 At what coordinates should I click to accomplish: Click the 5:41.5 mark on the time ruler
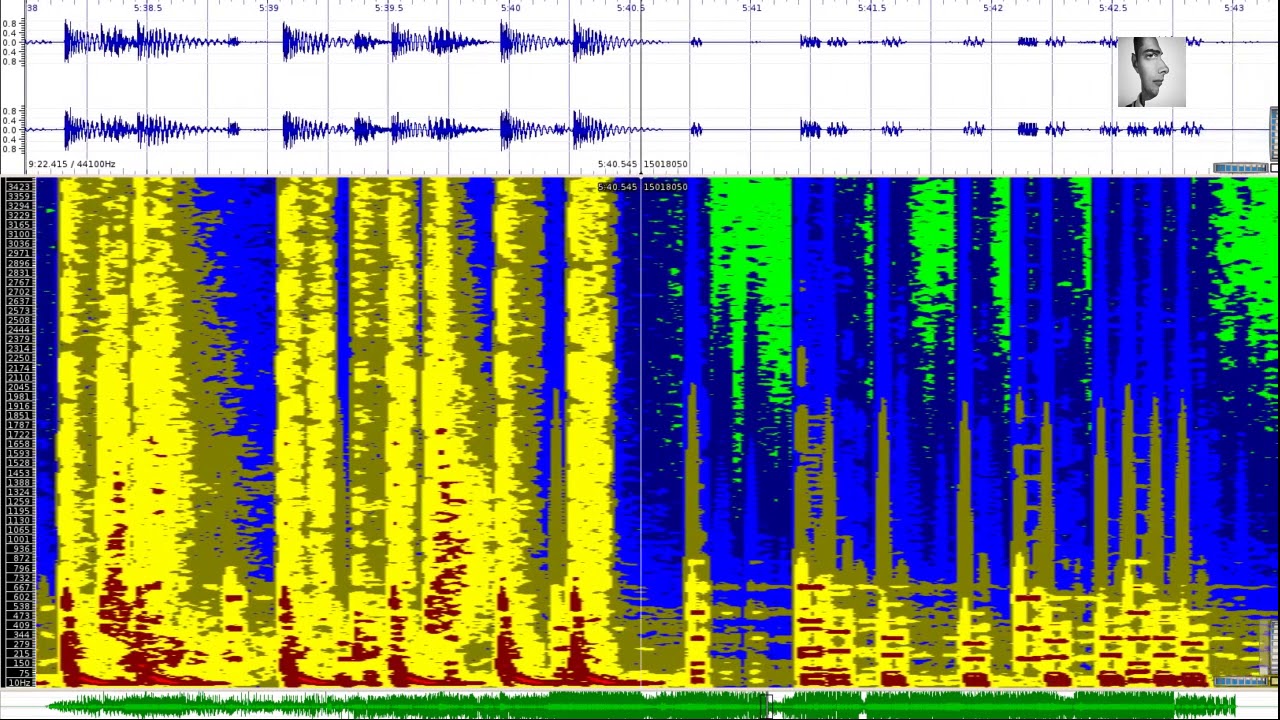coord(872,8)
